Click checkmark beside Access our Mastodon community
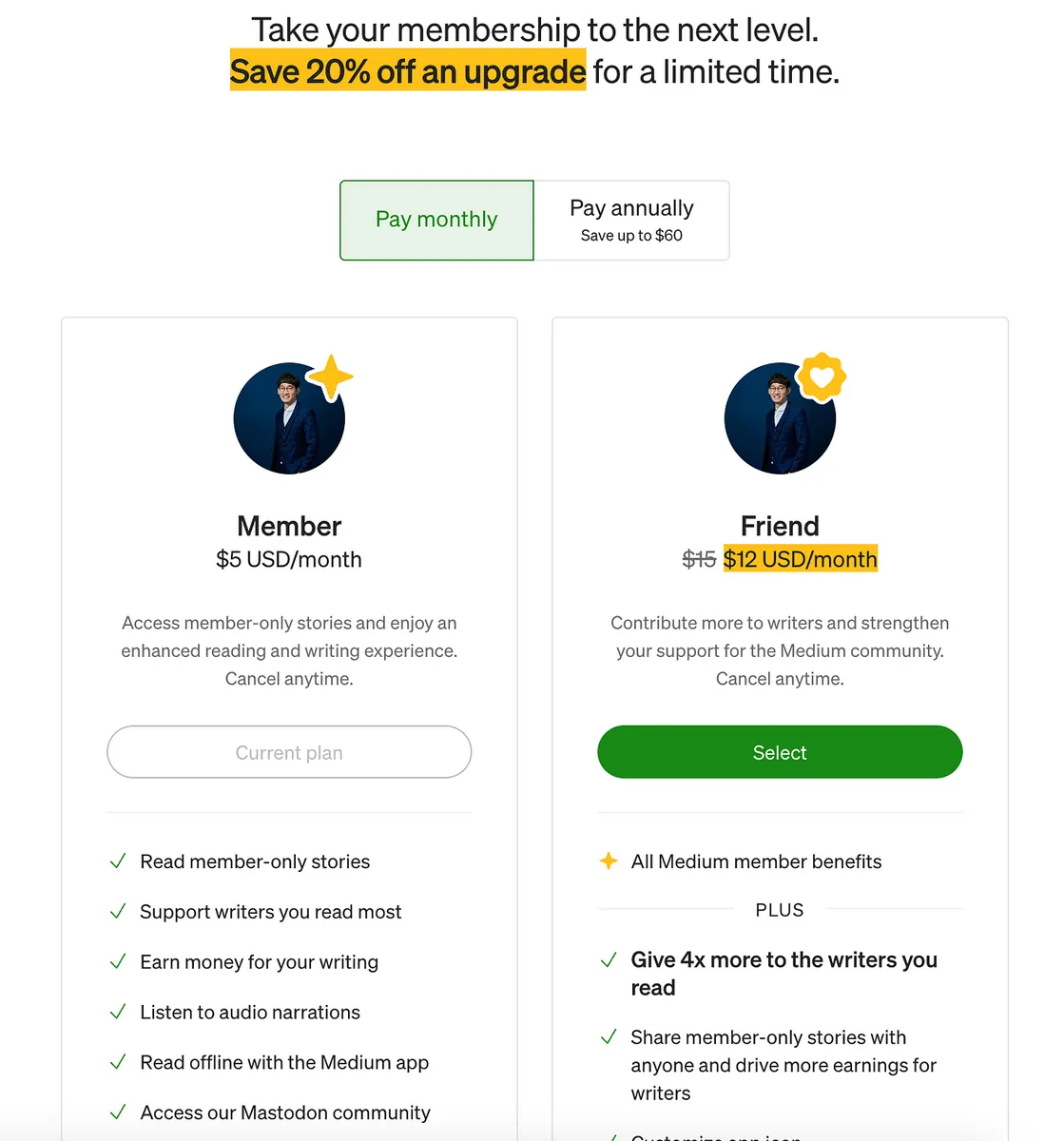This screenshot has width=1064, height=1141. pyautogui.click(x=118, y=1112)
